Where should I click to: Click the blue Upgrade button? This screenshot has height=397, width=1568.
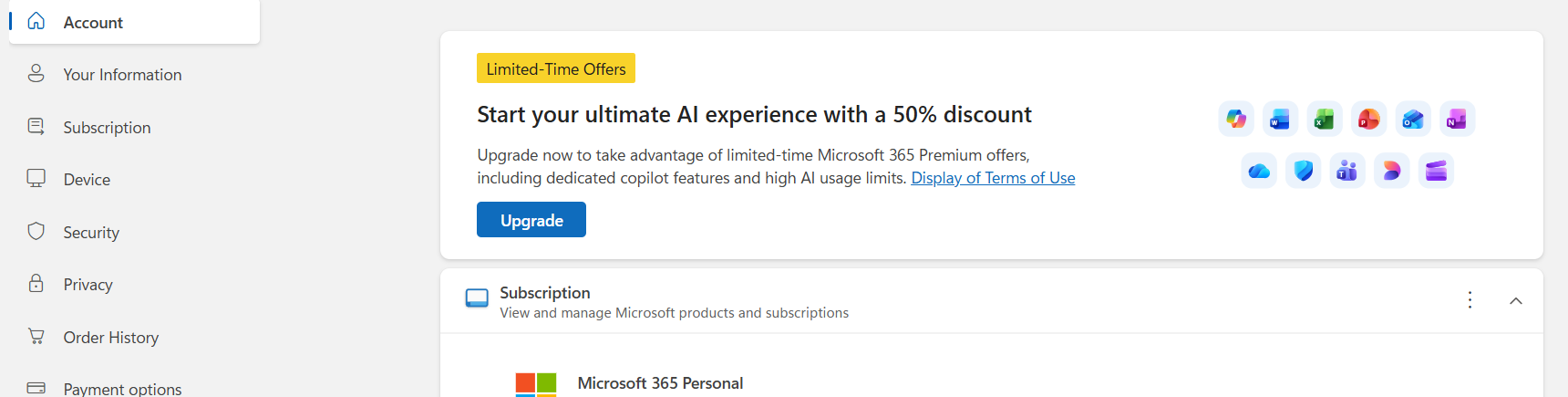coord(531,220)
